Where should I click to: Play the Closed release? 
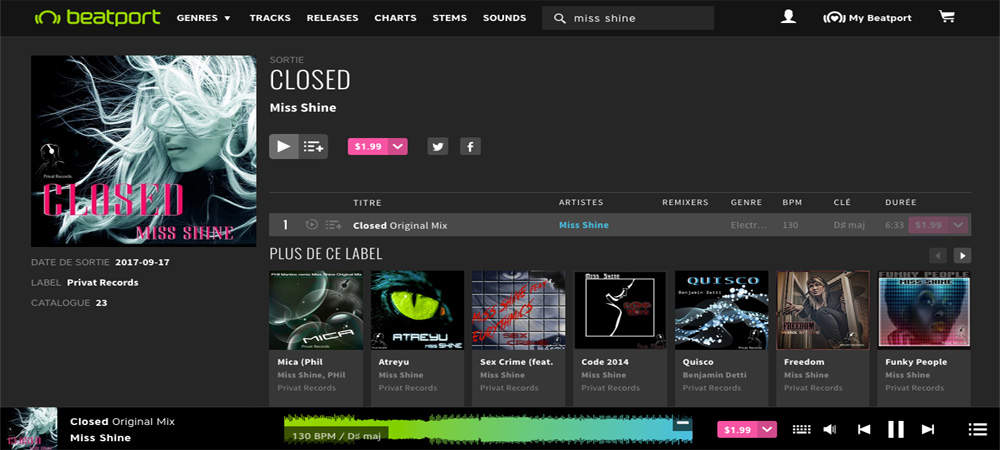(x=284, y=146)
